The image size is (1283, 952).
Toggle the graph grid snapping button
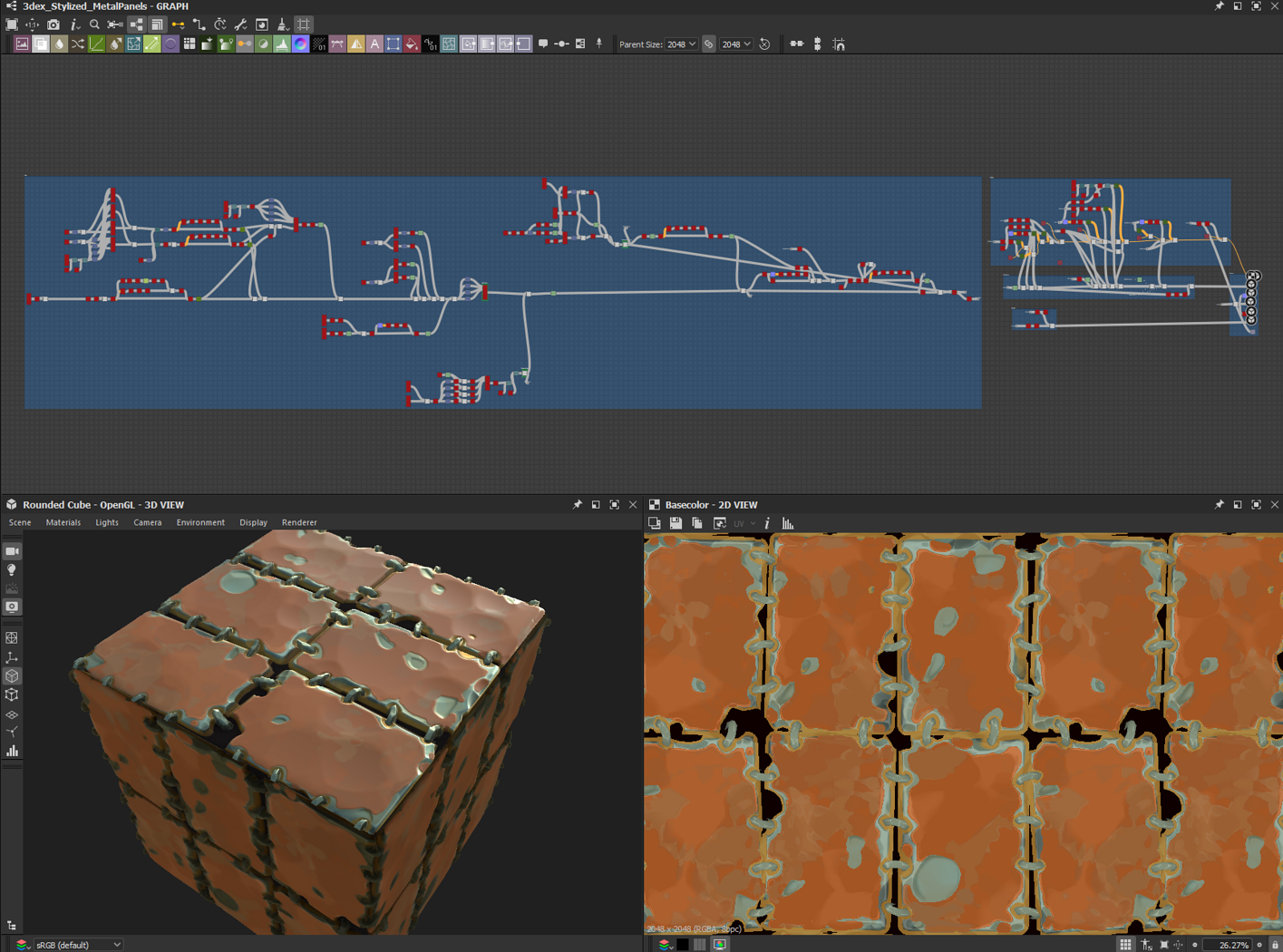pyautogui.click(x=304, y=24)
